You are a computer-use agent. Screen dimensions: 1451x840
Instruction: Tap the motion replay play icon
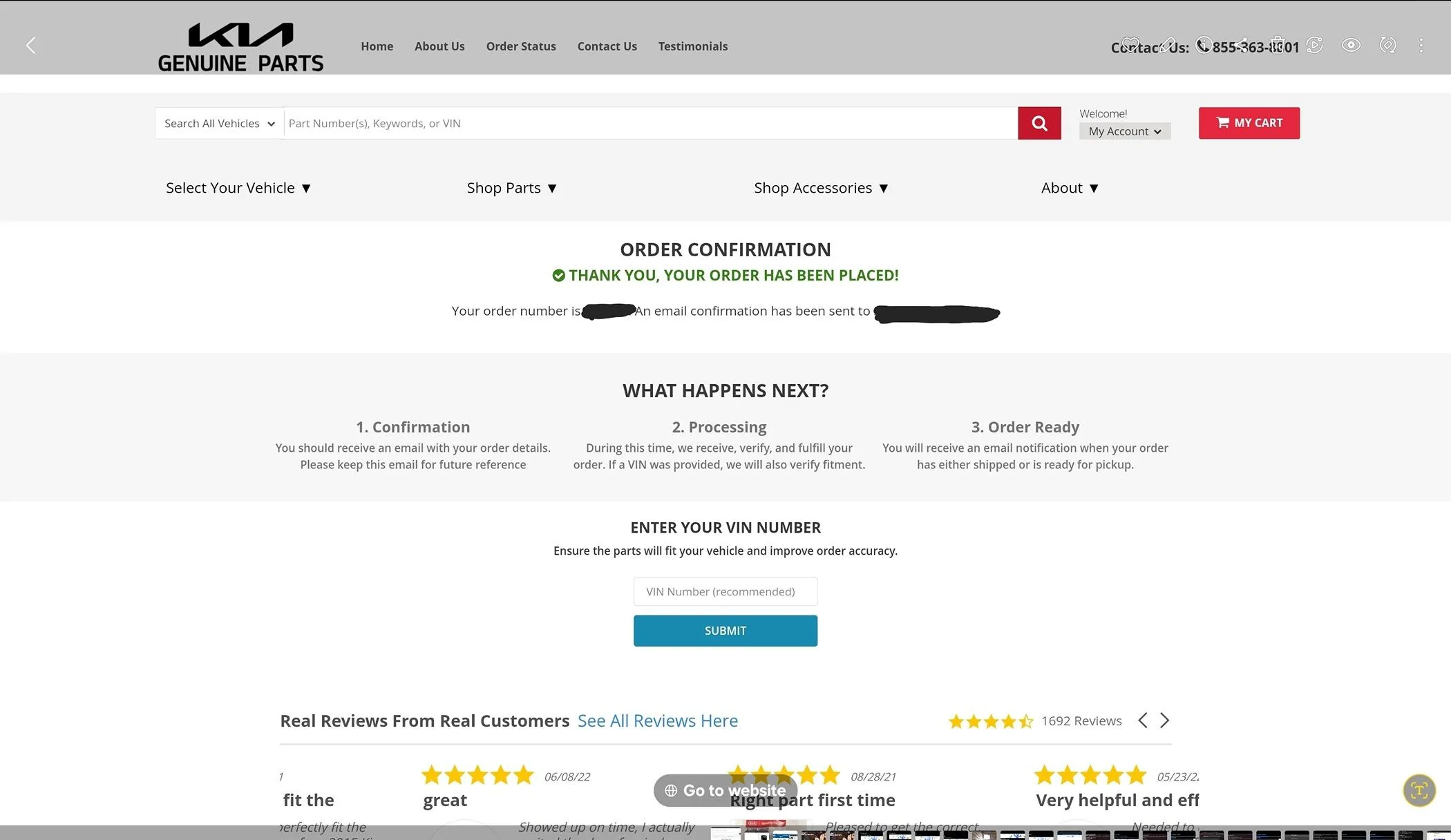(1314, 45)
